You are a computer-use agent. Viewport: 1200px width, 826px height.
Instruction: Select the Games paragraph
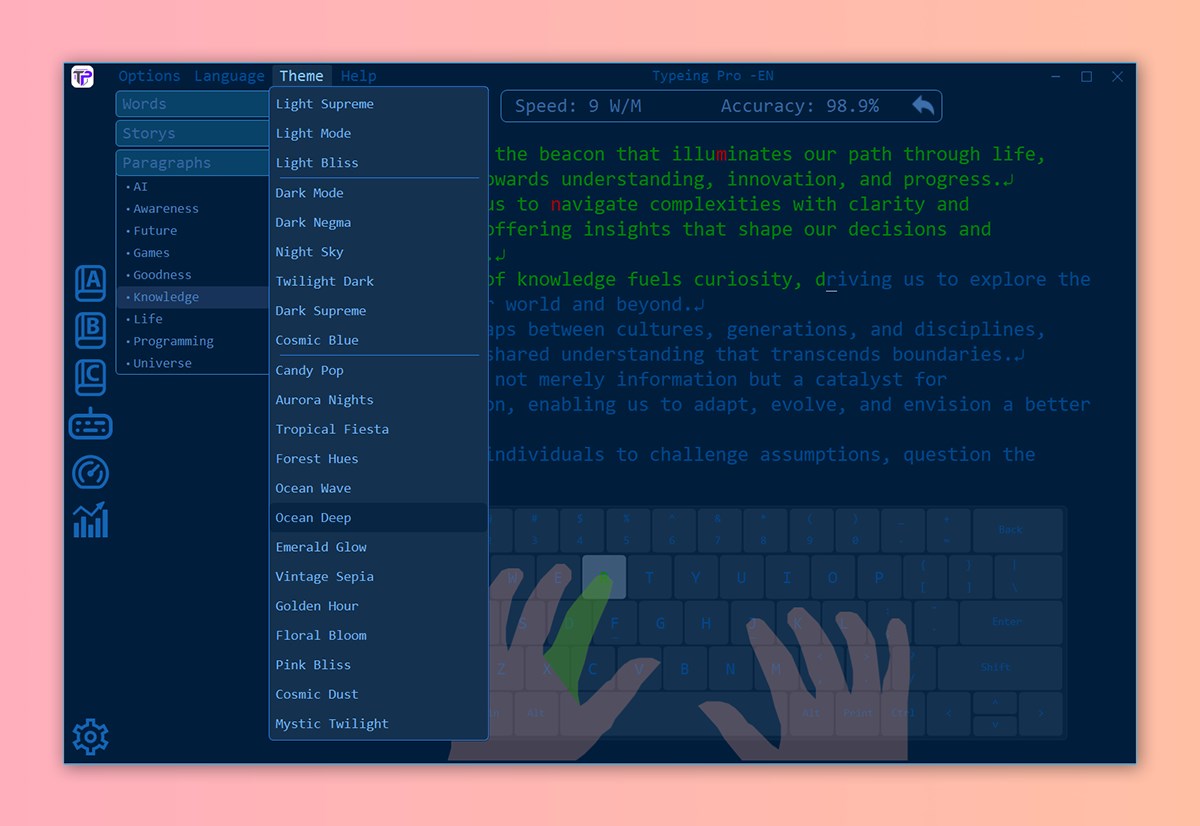pyautogui.click(x=192, y=253)
